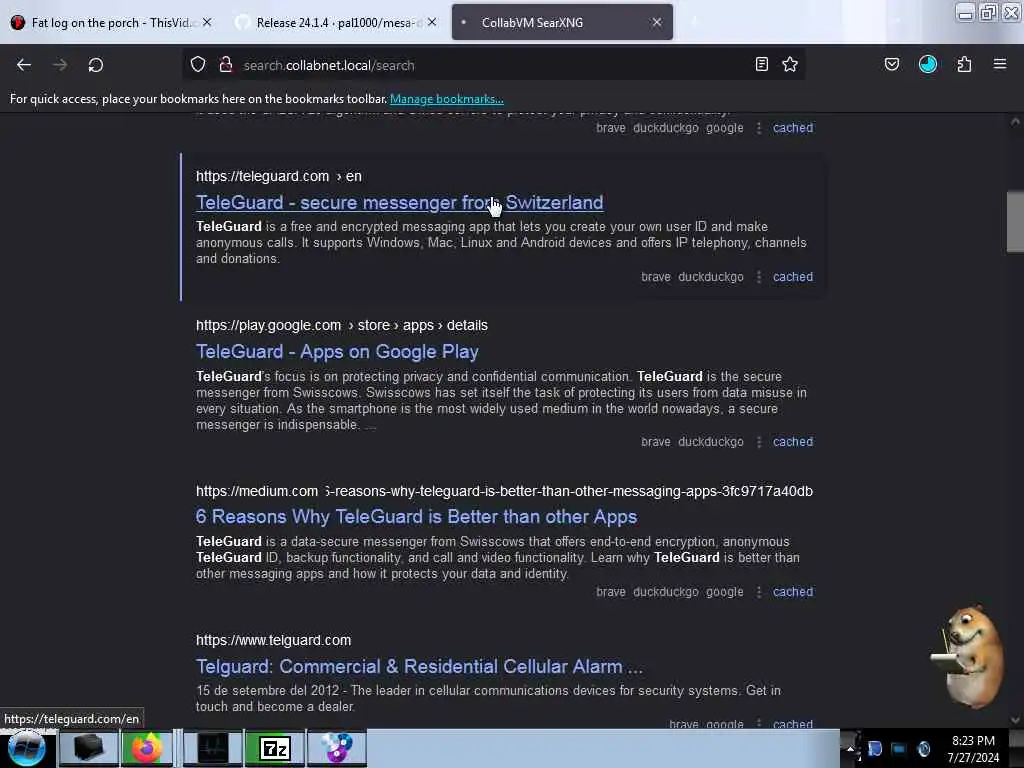Click 'duckduckgo' engine link under Google Play result
The height and width of the screenshot is (768, 1024).
[x=711, y=442]
